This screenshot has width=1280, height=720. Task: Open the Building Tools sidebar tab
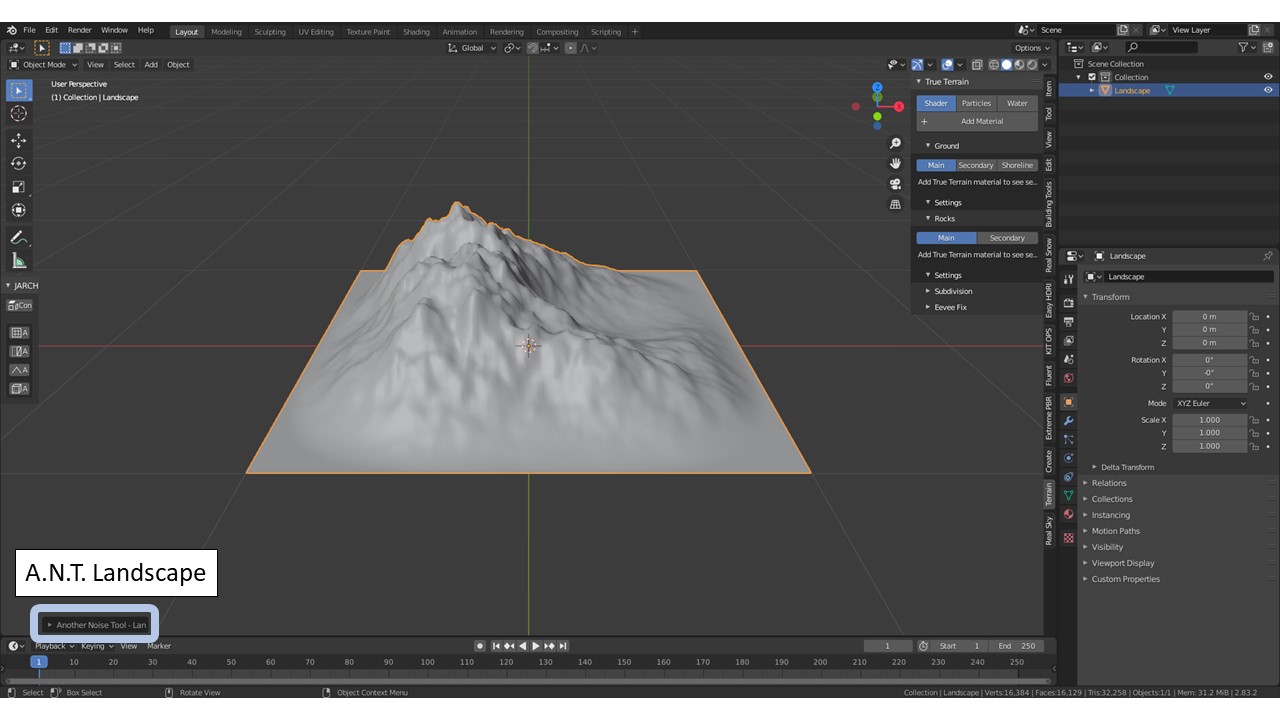(1049, 203)
